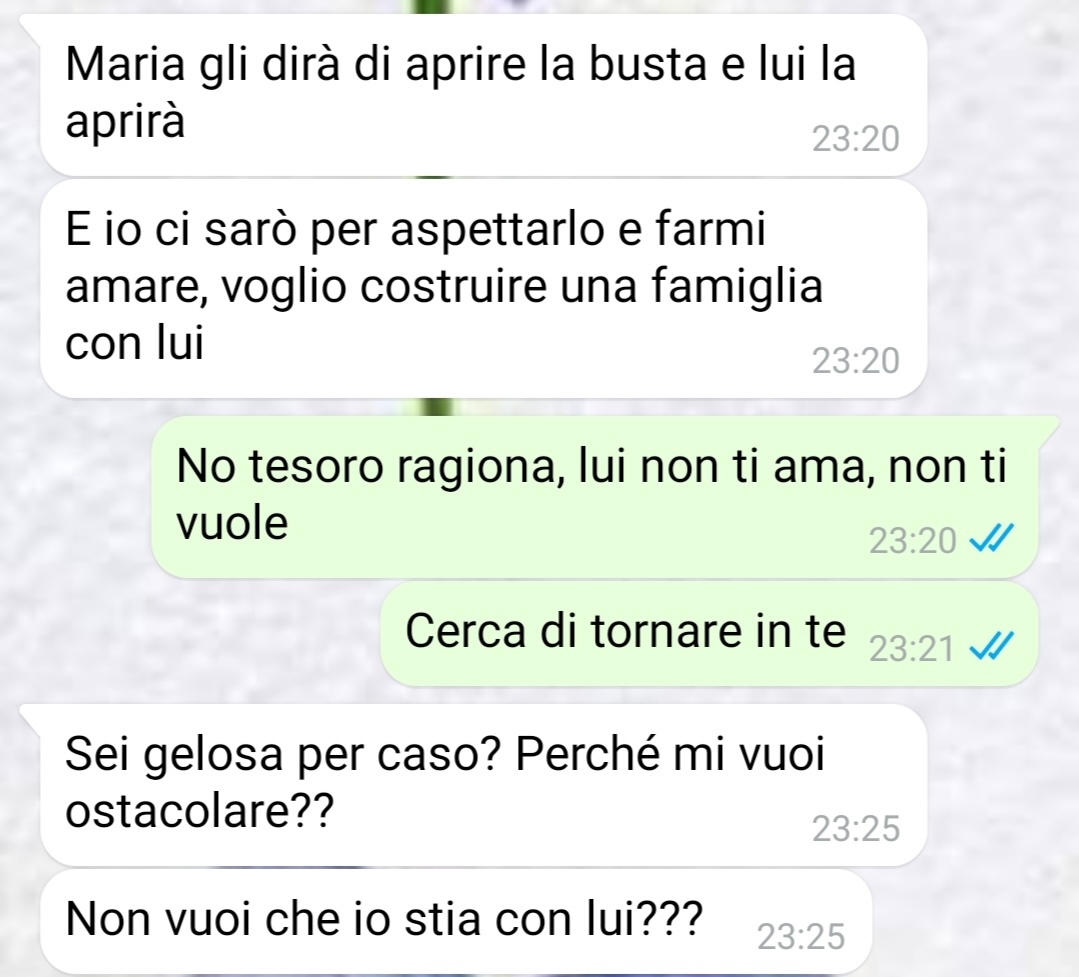Image resolution: width=1079 pixels, height=977 pixels.
Task: Tap 'con lui' ending the famiglia message
Action: click(x=134, y=343)
